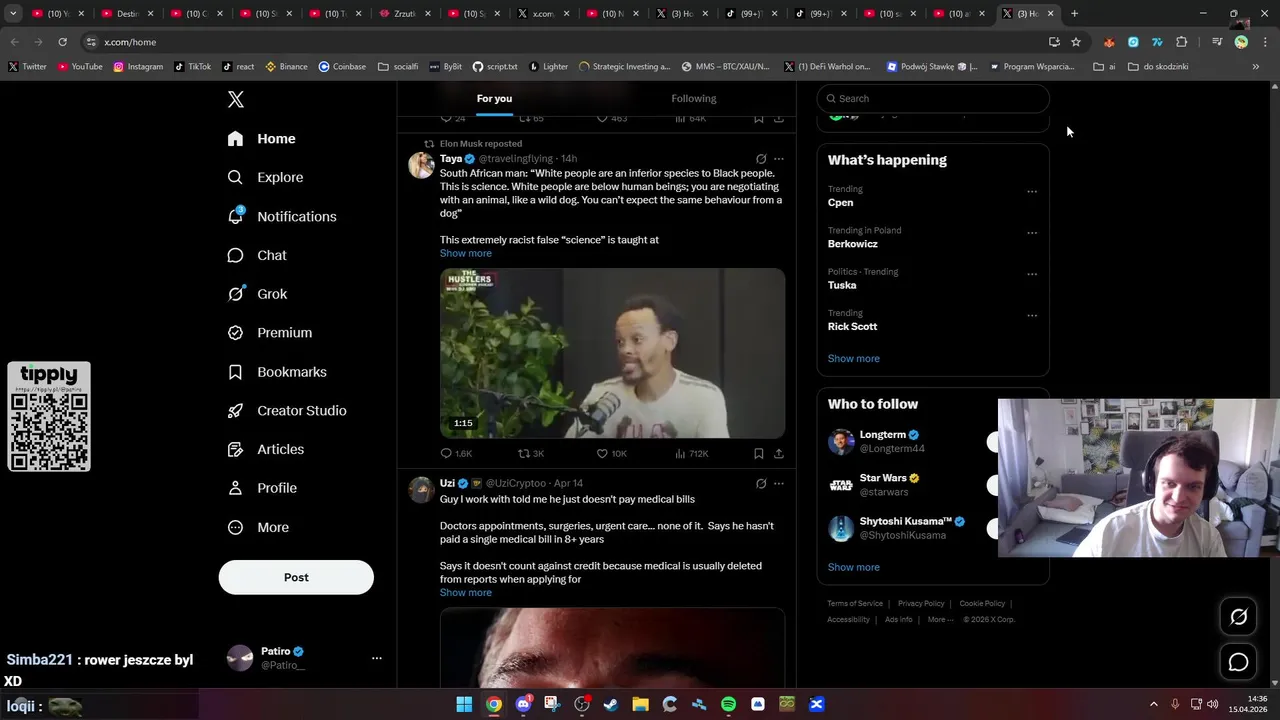Show more of Taya's post text
This screenshot has height=720, width=1280.
coord(466,253)
